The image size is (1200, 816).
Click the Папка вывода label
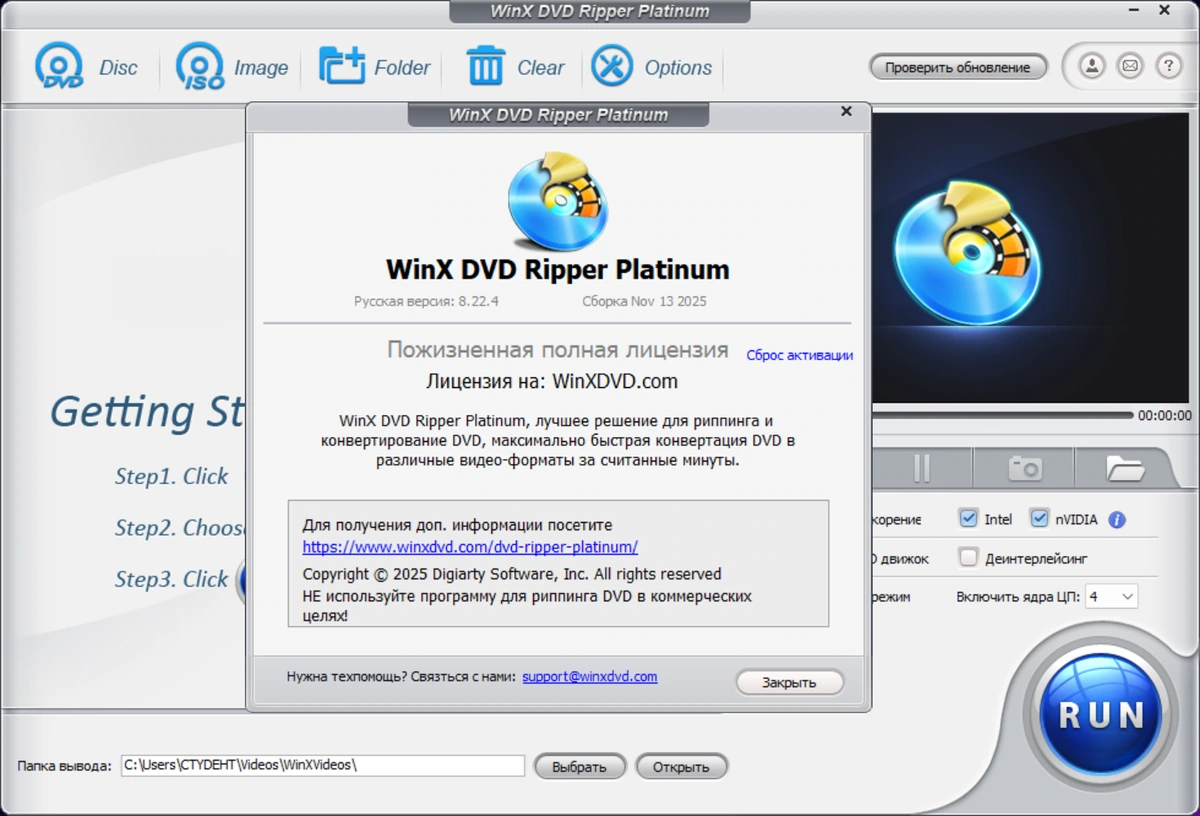[x=64, y=766]
